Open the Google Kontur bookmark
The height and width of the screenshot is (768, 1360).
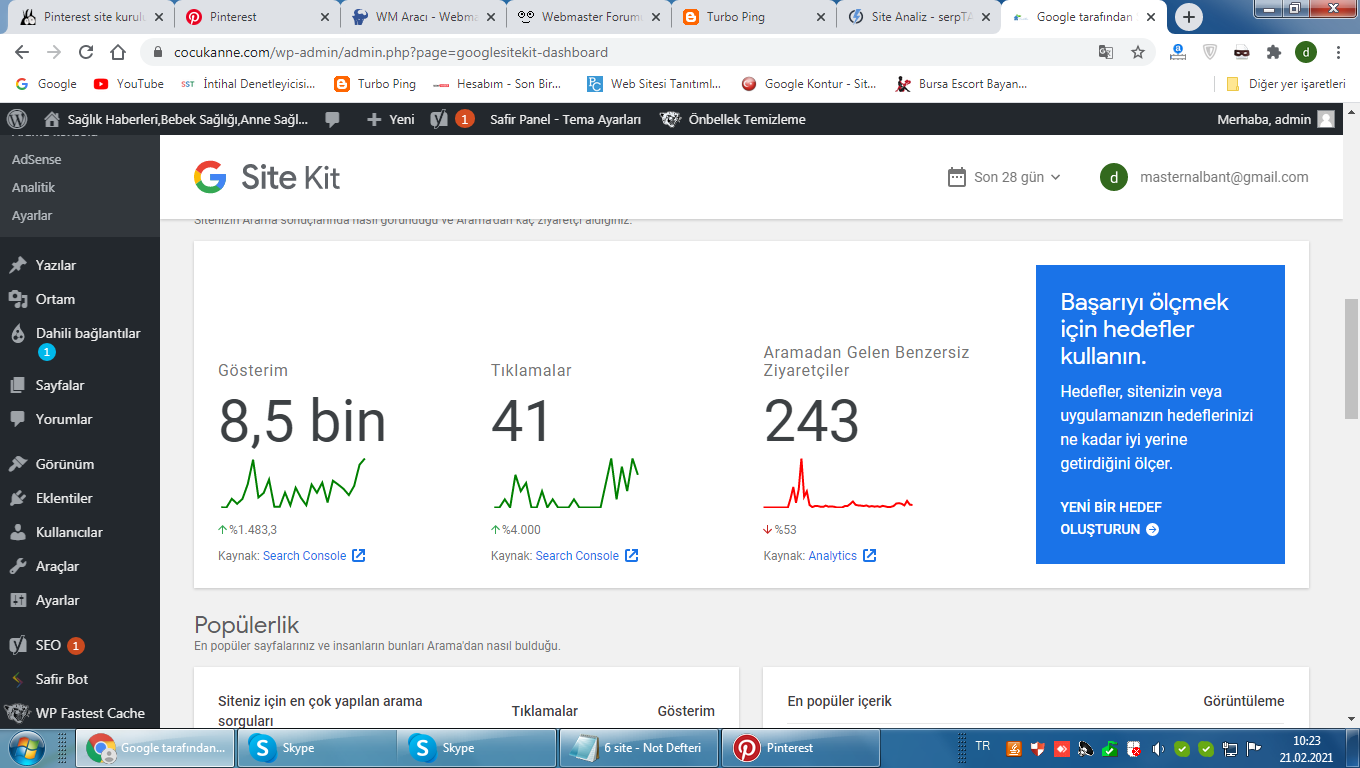coord(809,84)
